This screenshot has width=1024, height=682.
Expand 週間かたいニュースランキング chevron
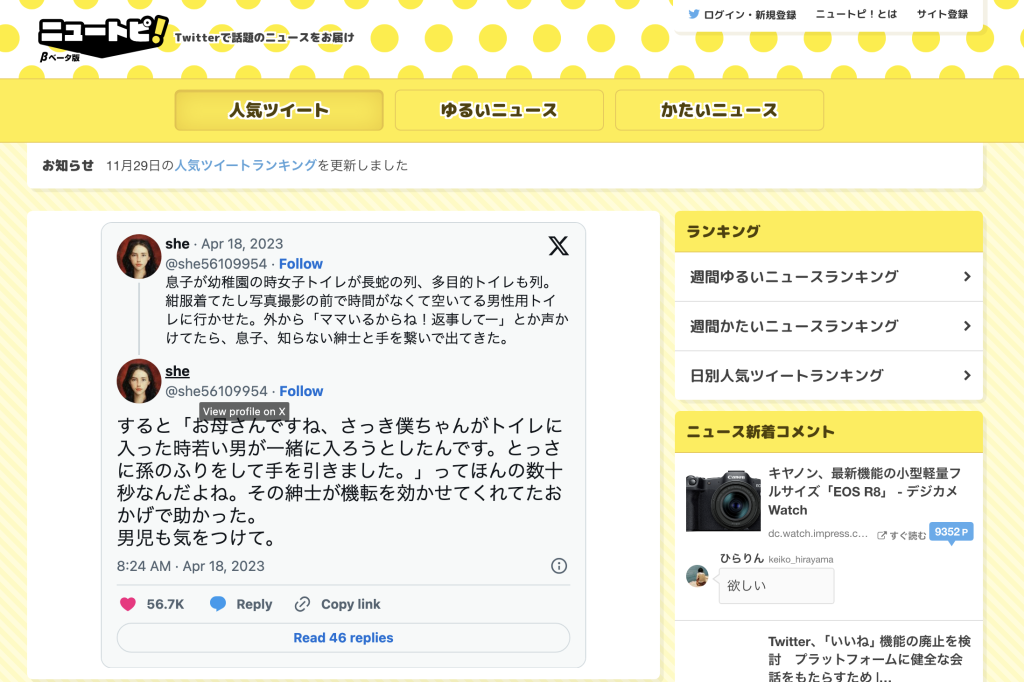(966, 326)
